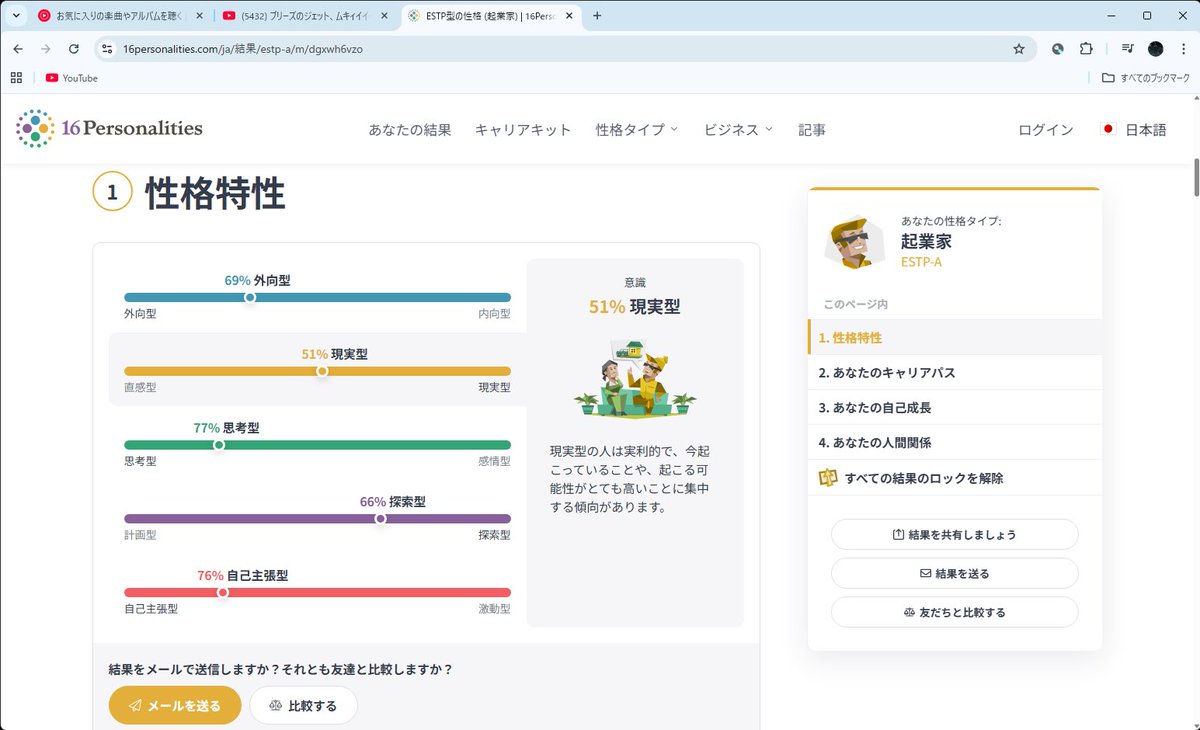Open YouTube from the bookmarks bar
Image resolution: width=1200 pixels, height=730 pixels.
[70, 78]
